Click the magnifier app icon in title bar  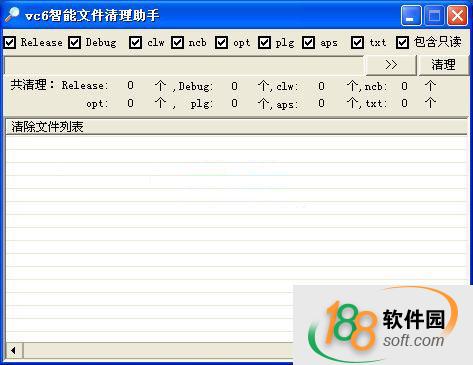point(12,15)
